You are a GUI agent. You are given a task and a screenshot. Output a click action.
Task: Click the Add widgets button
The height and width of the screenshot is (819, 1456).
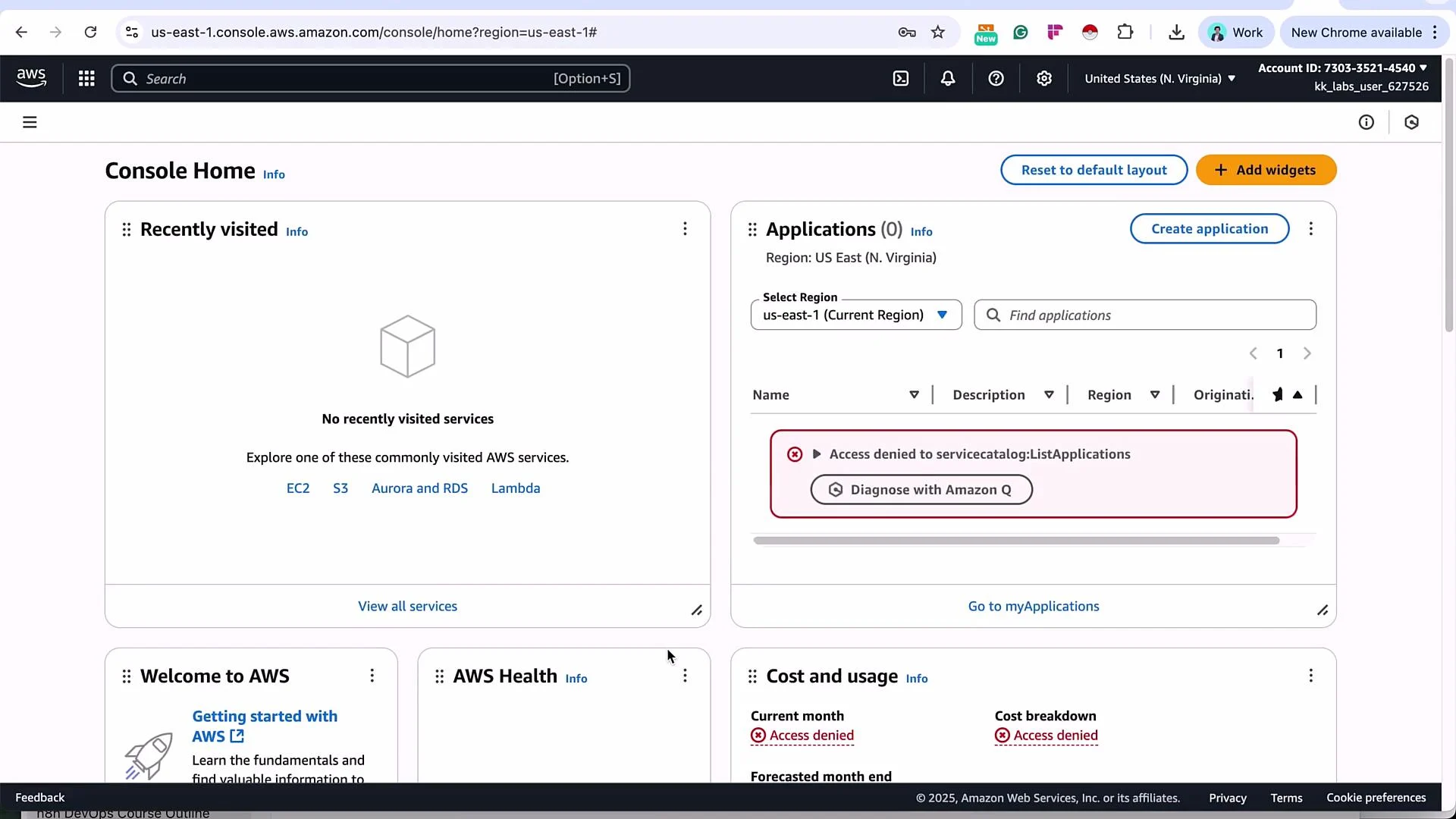[1266, 170]
